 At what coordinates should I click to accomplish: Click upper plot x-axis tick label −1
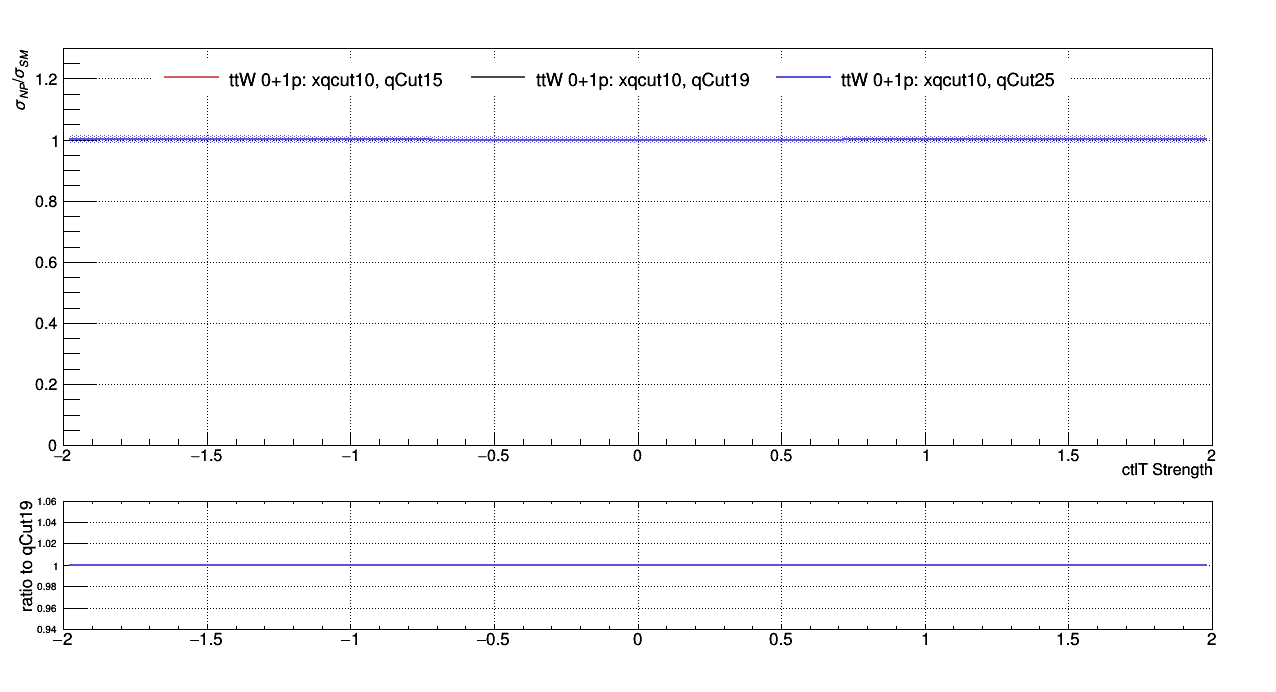(x=350, y=456)
